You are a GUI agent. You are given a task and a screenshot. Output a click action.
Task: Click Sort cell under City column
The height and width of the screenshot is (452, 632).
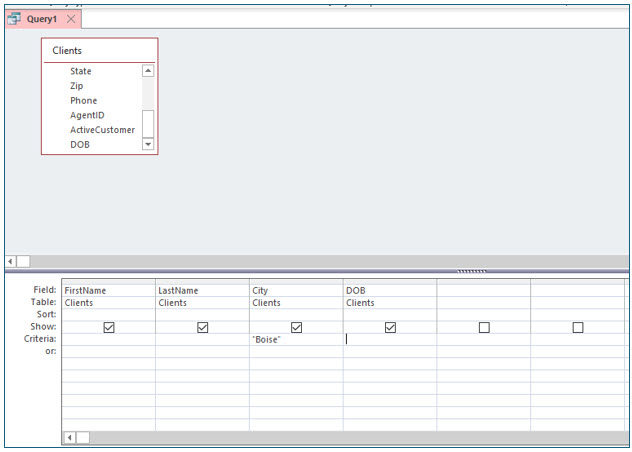tap(296, 315)
